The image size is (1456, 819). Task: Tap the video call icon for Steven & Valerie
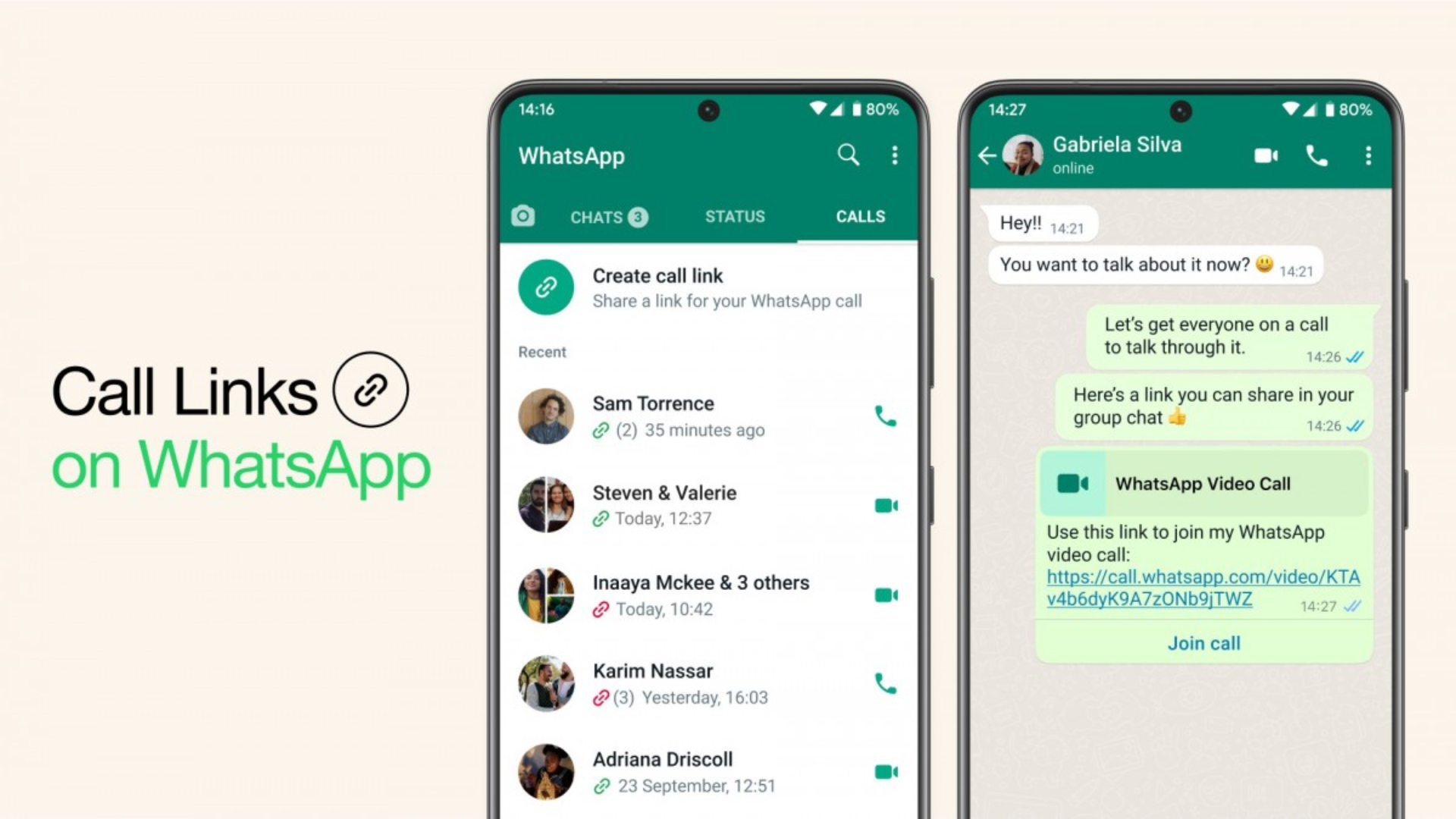886,505
